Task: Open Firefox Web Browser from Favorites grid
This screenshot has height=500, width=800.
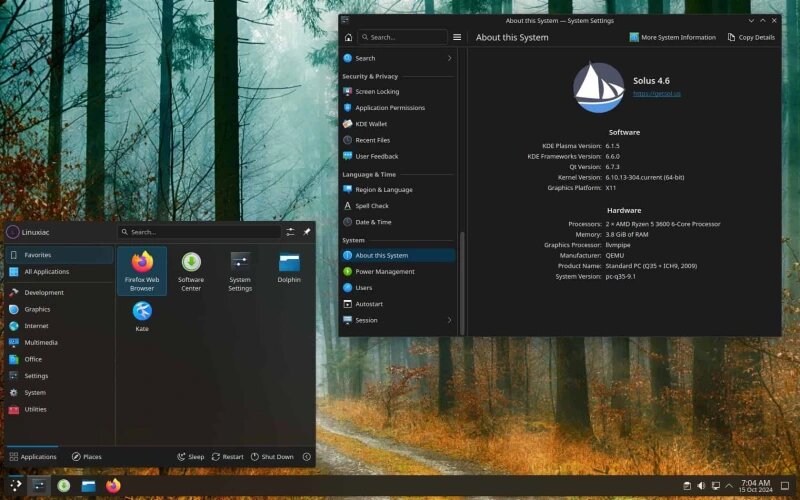Action: click(142, 271)
